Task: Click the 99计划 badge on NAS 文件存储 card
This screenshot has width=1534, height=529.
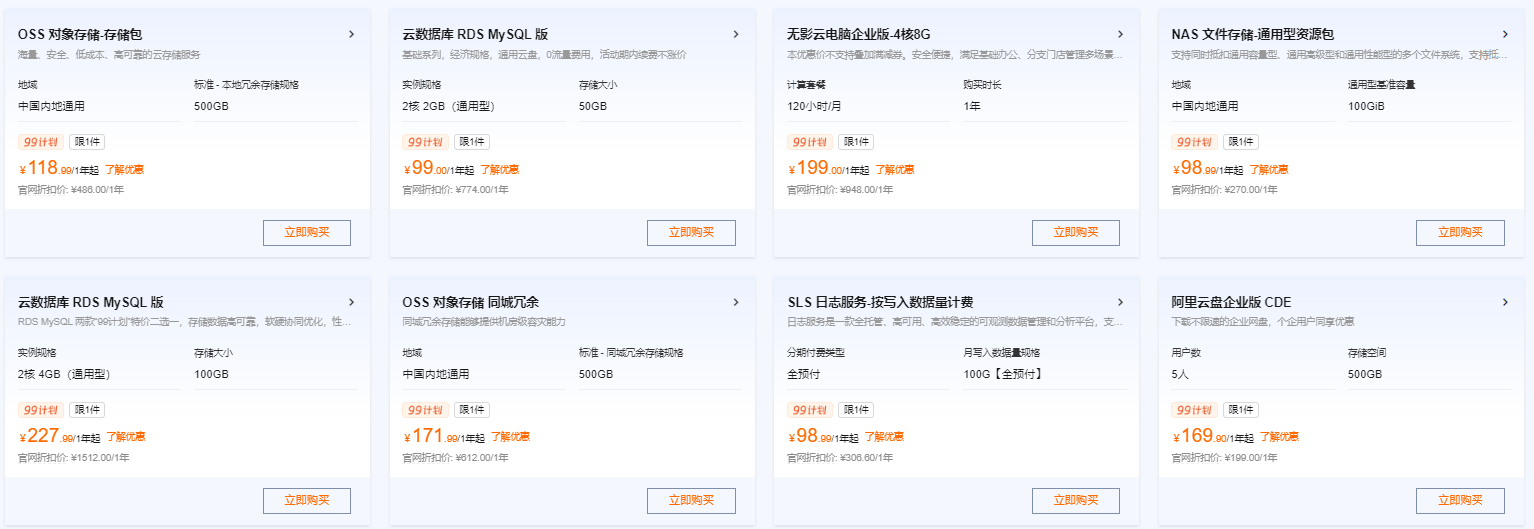Action: tap(1195, 142)
